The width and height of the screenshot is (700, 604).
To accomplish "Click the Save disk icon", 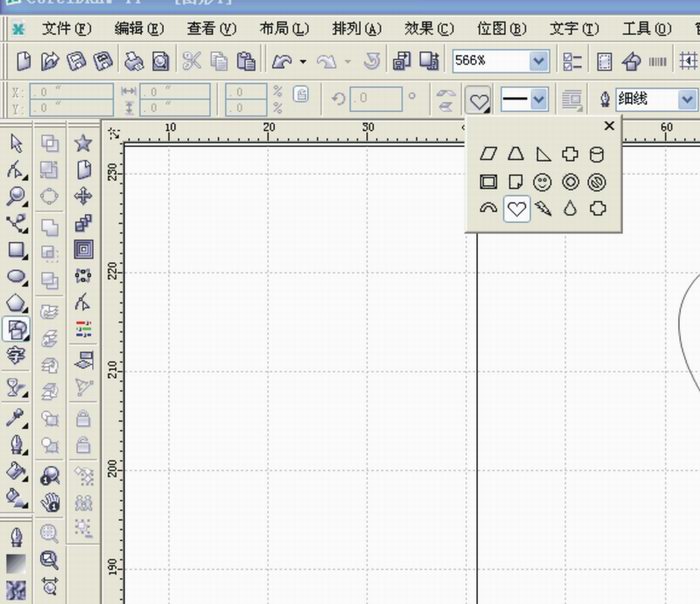I will [76, 61].
